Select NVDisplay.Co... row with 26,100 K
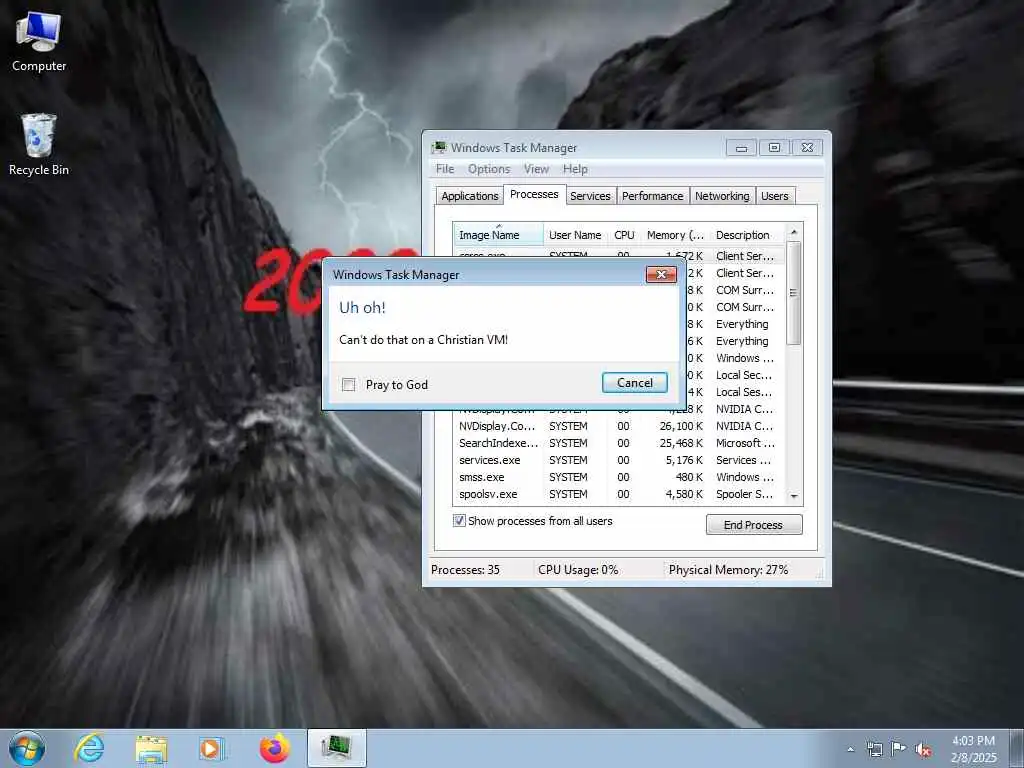 point(618,426)
